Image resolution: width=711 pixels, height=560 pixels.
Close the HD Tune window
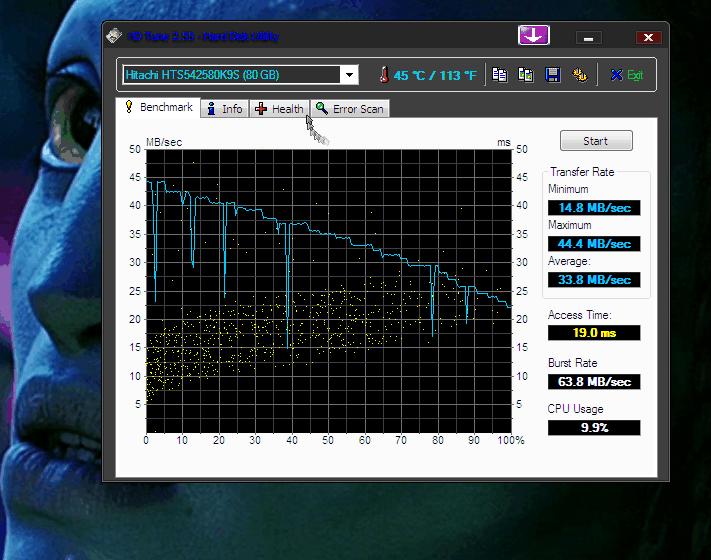[648, 38]
